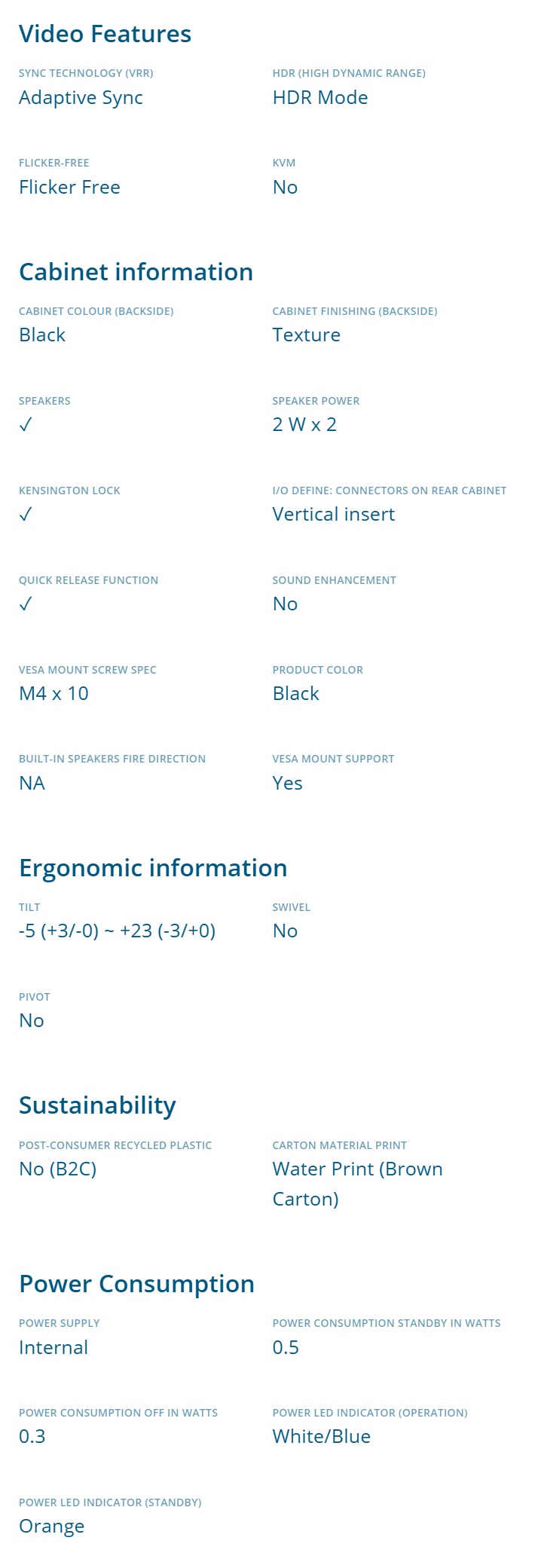Viewport: 541px width, 1568px height.
Task: Click the checkmark under Speakers
Action: tap(26, 425)
